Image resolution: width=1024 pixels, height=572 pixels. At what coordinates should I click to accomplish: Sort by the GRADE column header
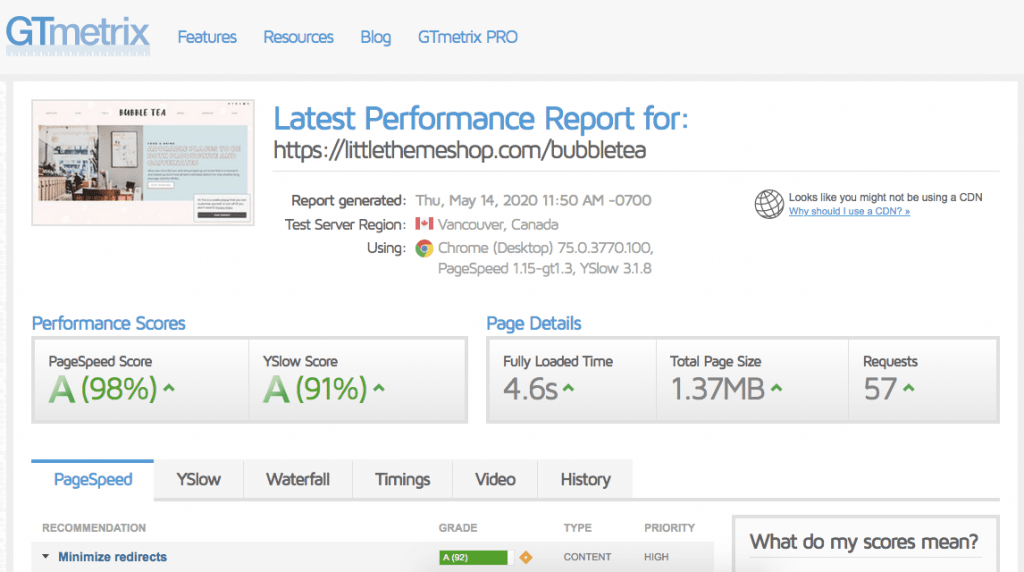click(x=458, y=528)
